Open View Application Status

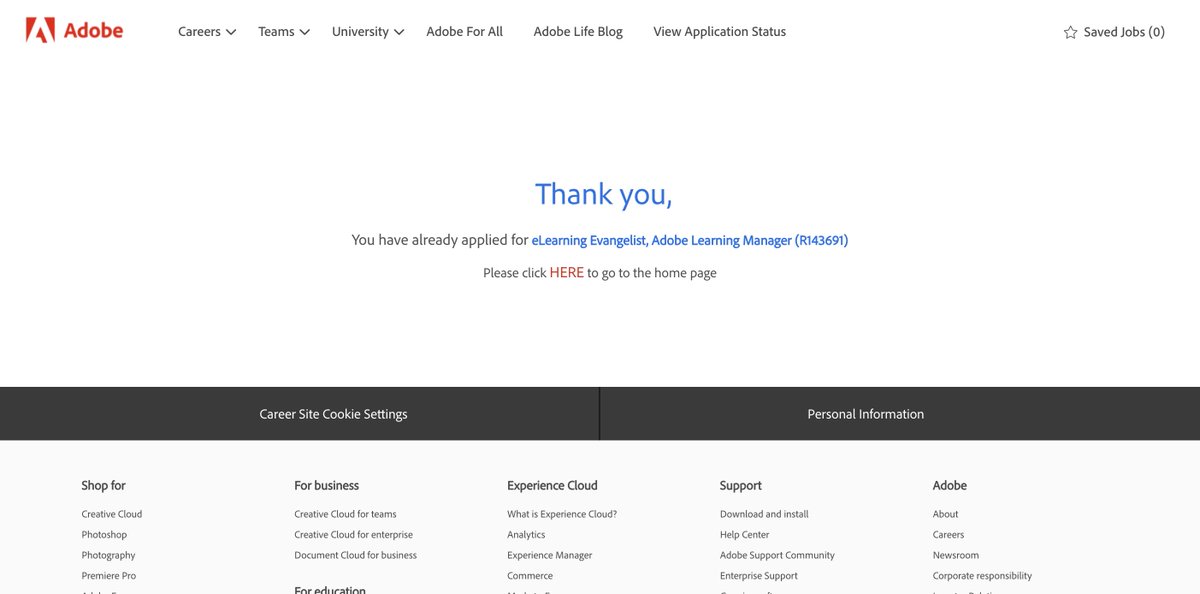pos(720,32)
